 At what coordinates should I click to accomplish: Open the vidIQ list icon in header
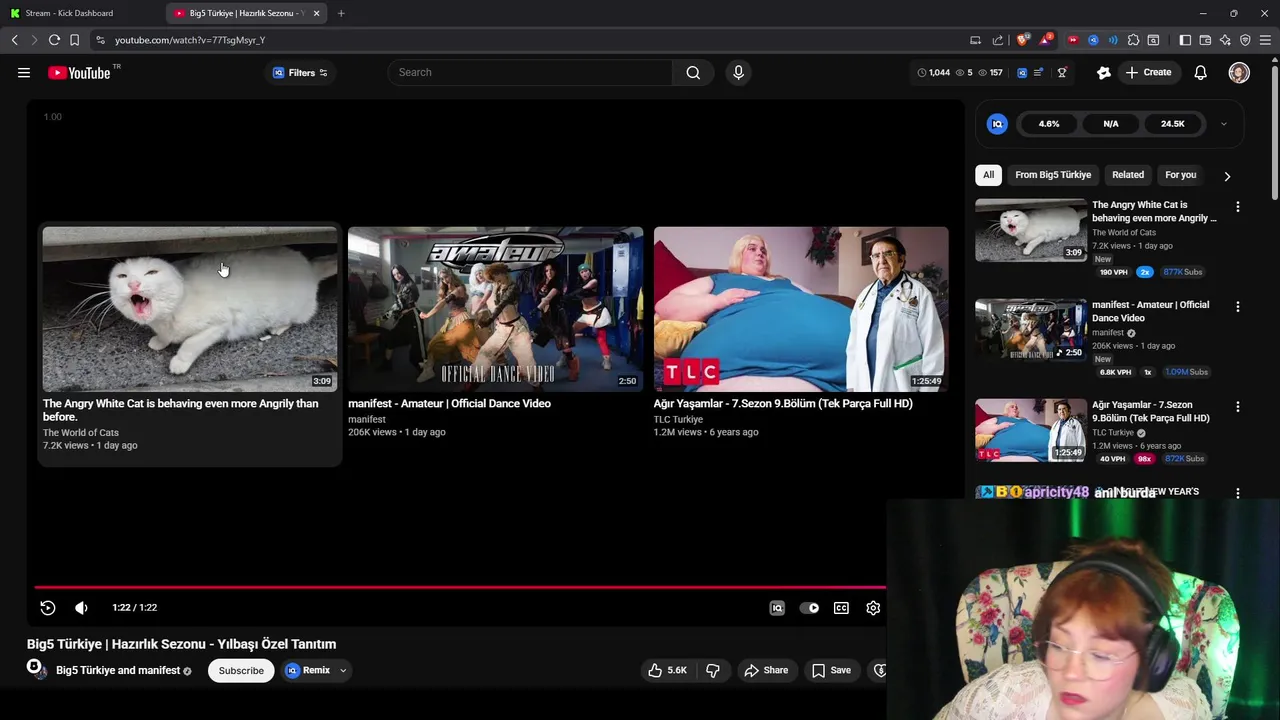[1038, 72]
